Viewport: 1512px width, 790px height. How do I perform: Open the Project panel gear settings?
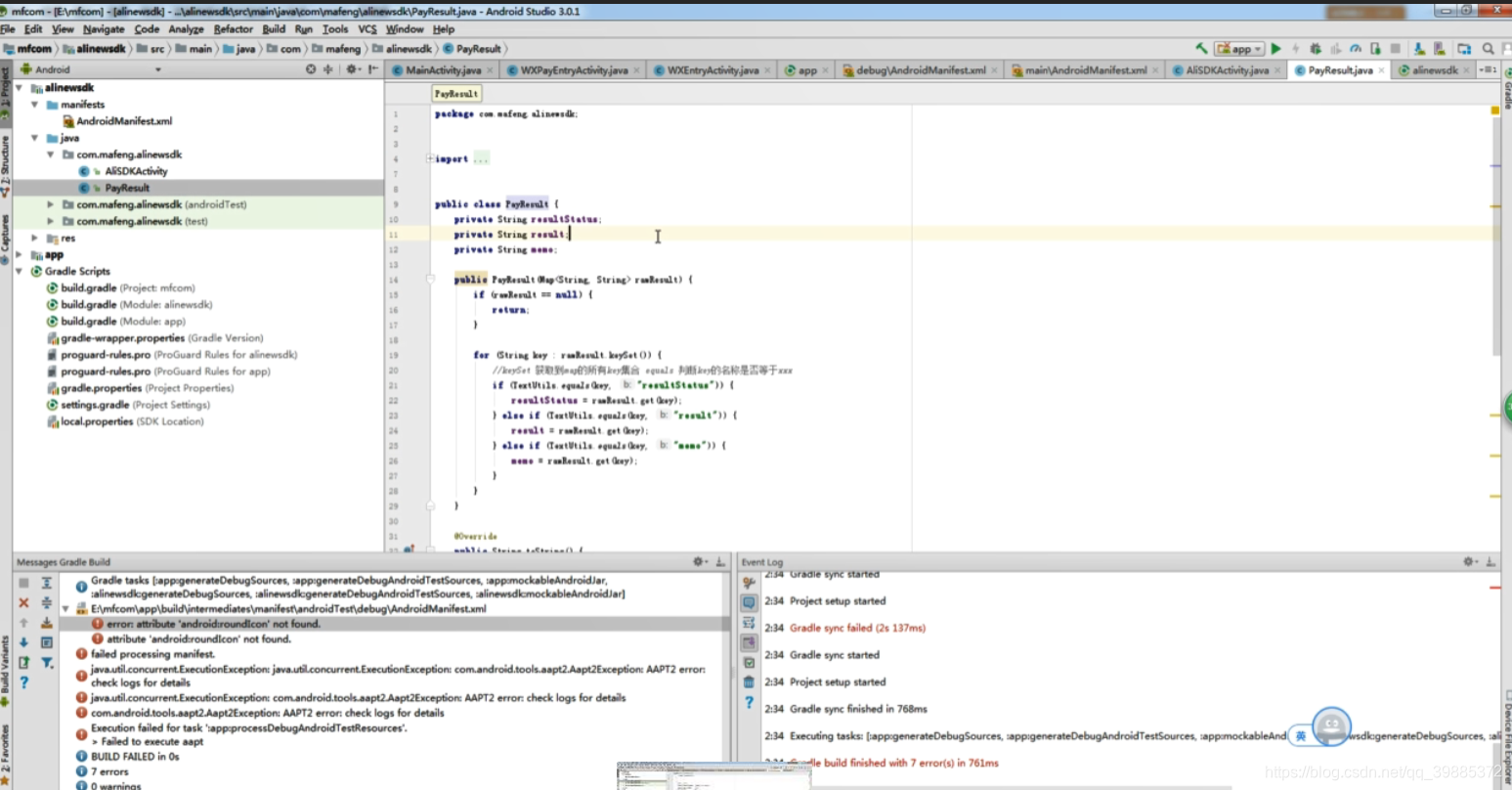[x=352, y=69]
